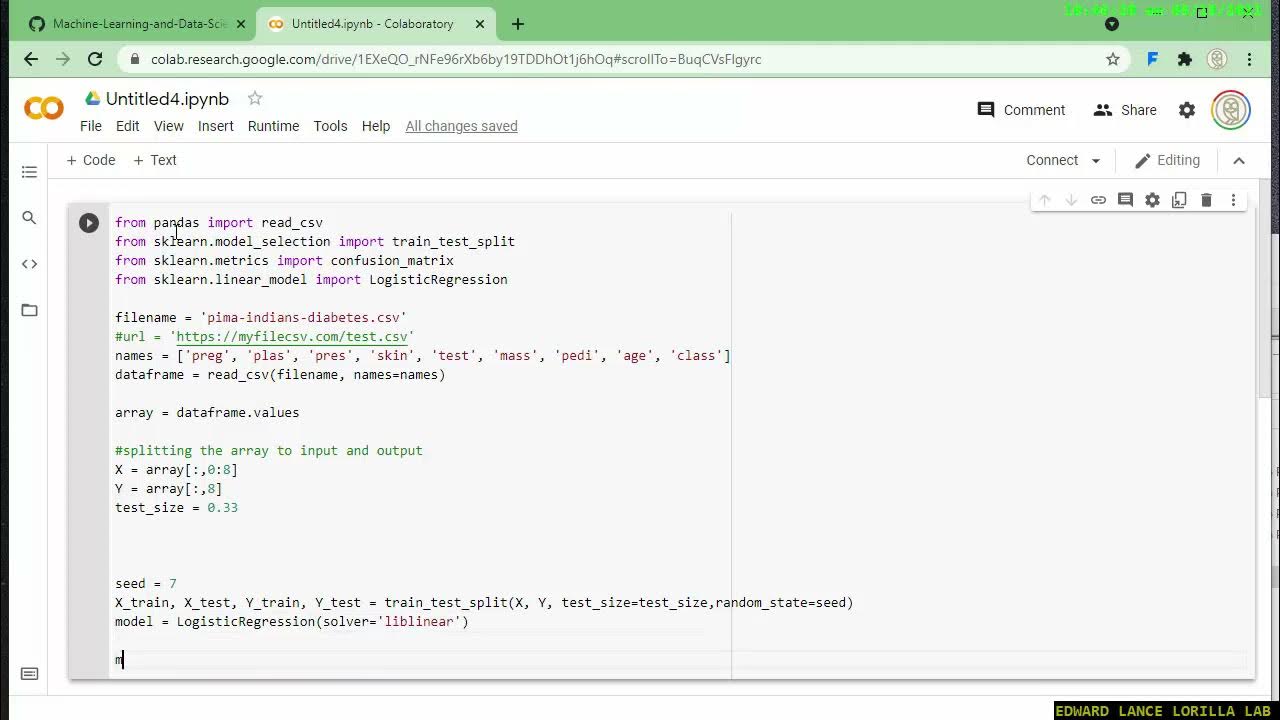Click the 'array = dataframe.values' line
Image resolution: width=1280 pixels, height=720 pixels.
coord(207,413)
